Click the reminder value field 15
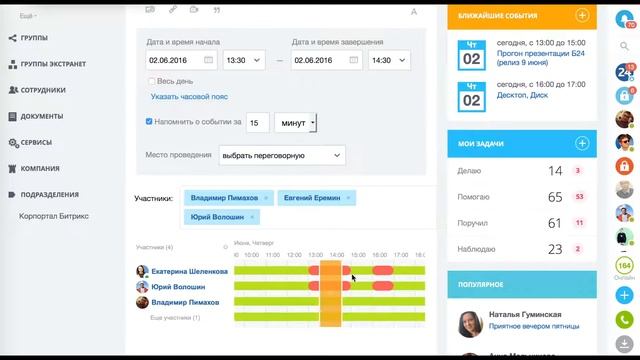The width and height of the screenshot is (640, 360). [258, 123]
